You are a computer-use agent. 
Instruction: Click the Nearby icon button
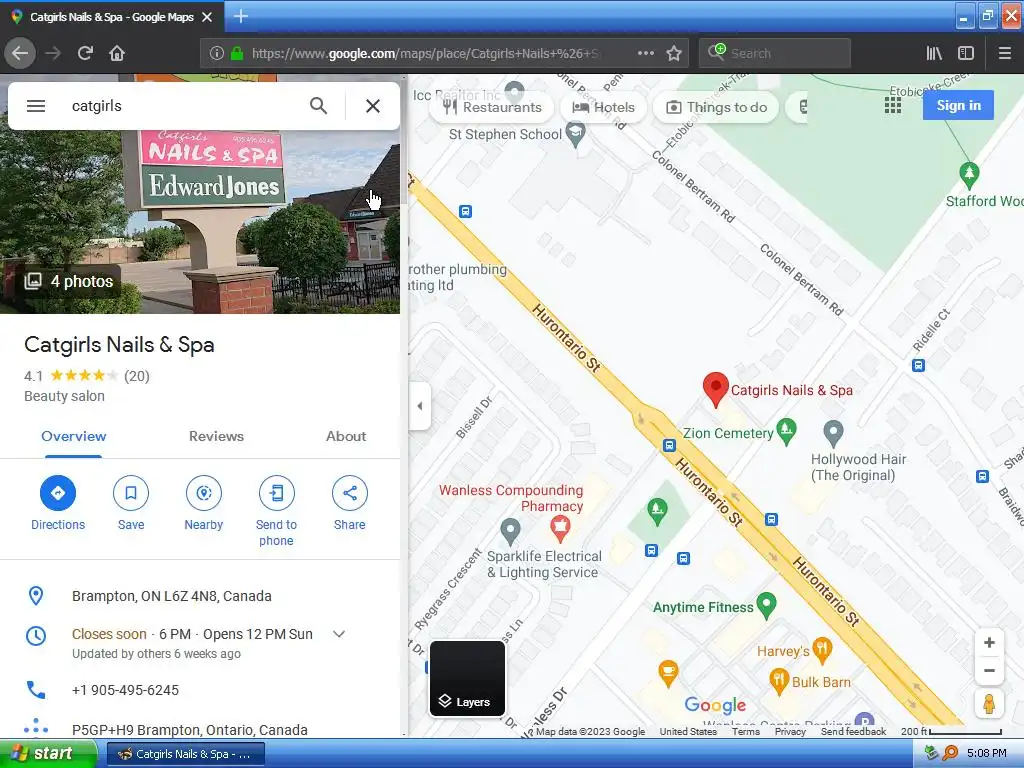click(x=204, y=493)
